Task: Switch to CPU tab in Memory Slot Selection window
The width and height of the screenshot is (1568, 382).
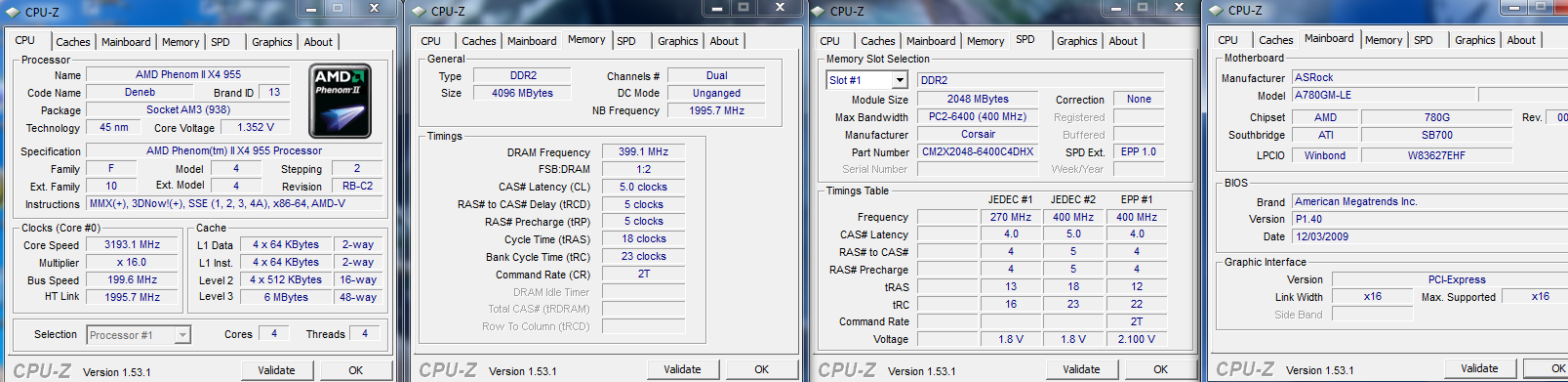Action: (x=830, y=41)
